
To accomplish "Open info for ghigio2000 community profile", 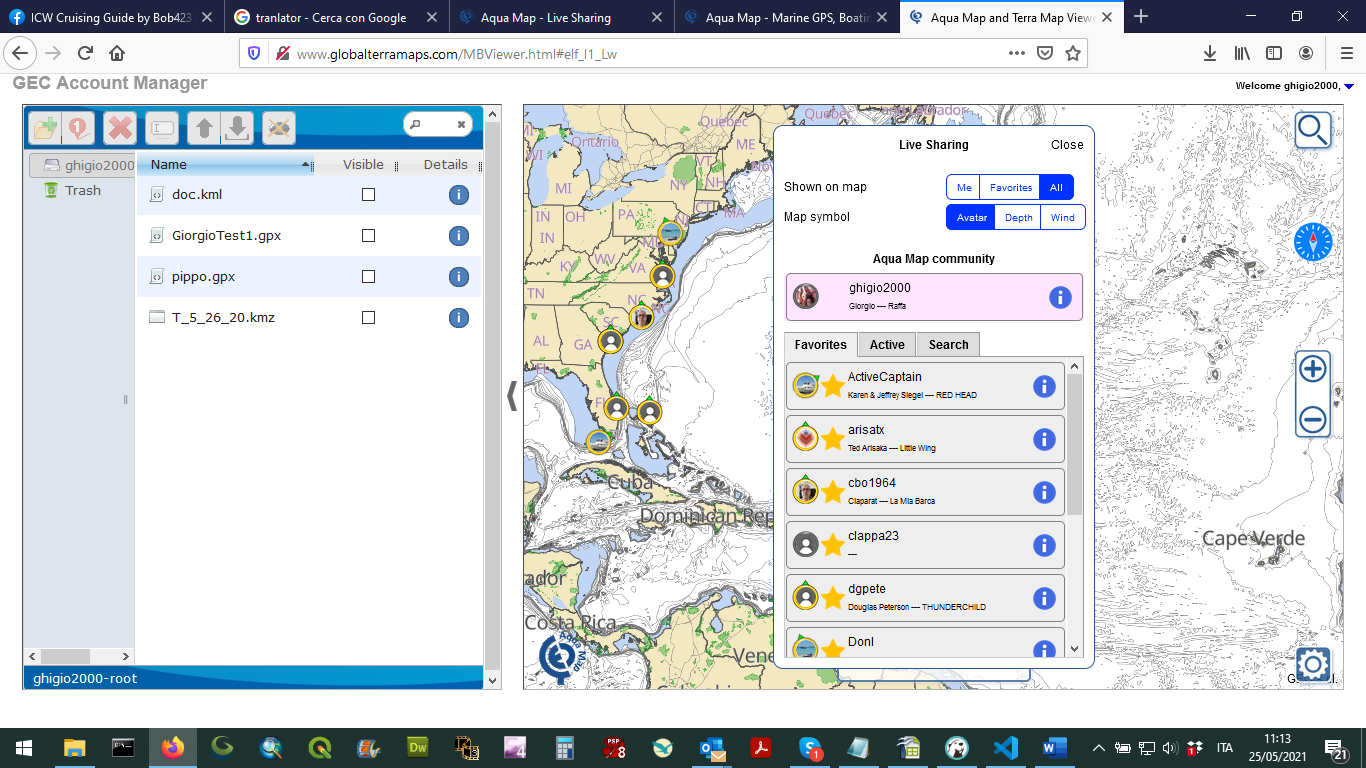I will [x=1060, y=297].
